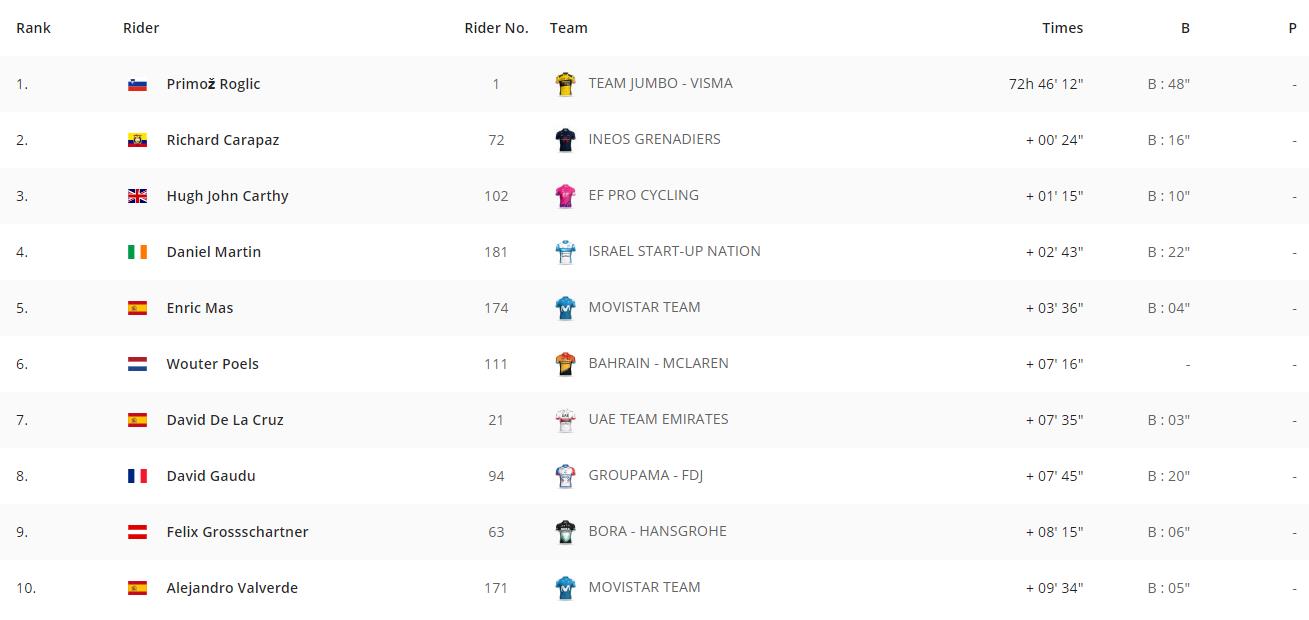Click the Rider No. column header
1309x620 pixels.
[496, 28]
